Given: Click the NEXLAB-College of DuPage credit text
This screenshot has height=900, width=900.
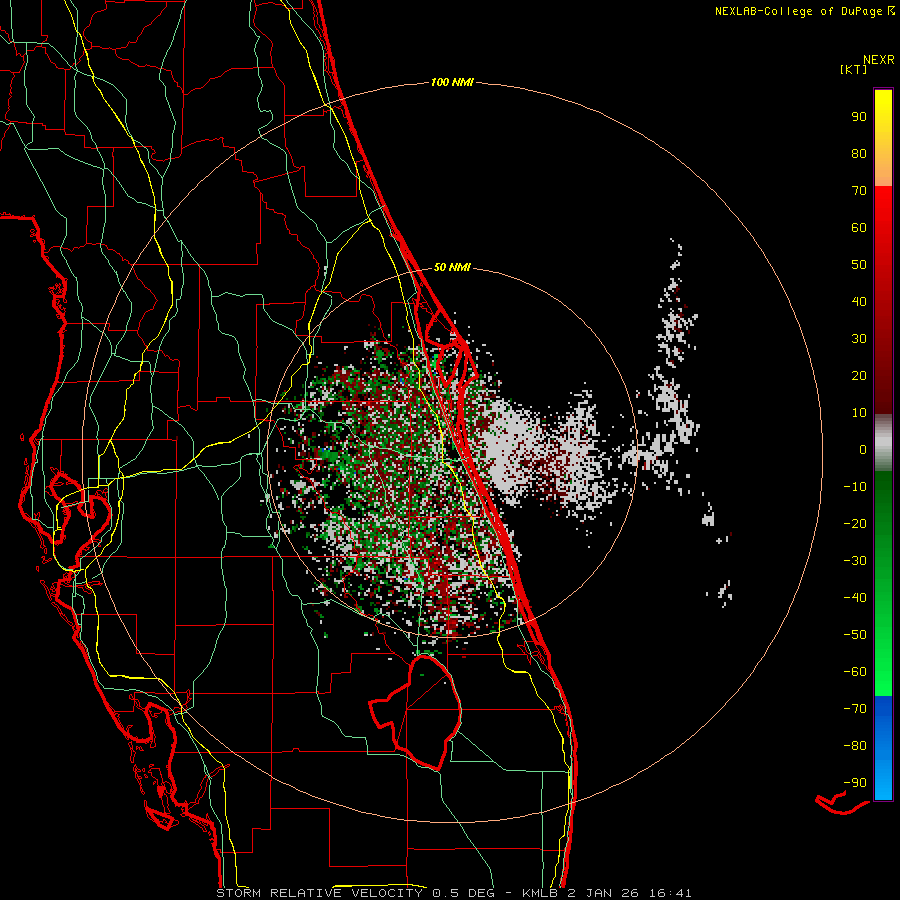Looking at the screenshot, I should click(798, 11).
